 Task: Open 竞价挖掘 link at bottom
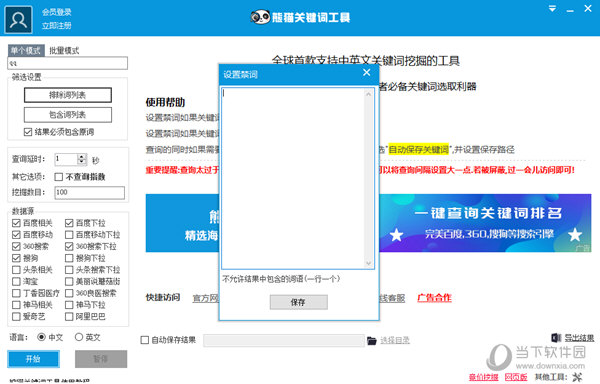484,377
